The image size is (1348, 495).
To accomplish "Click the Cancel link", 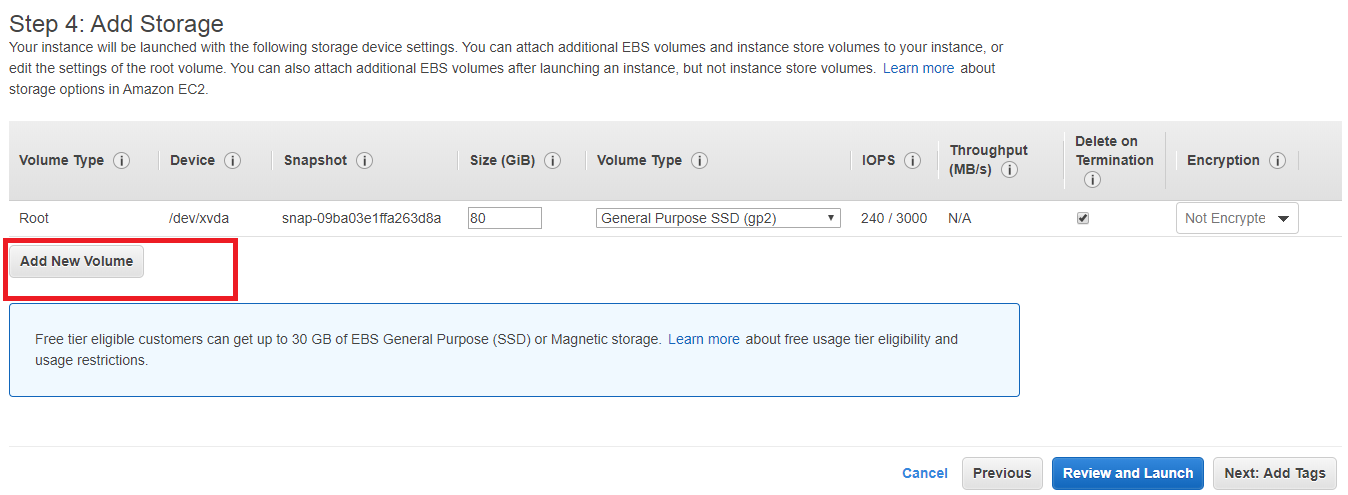I will pos(925,473).
